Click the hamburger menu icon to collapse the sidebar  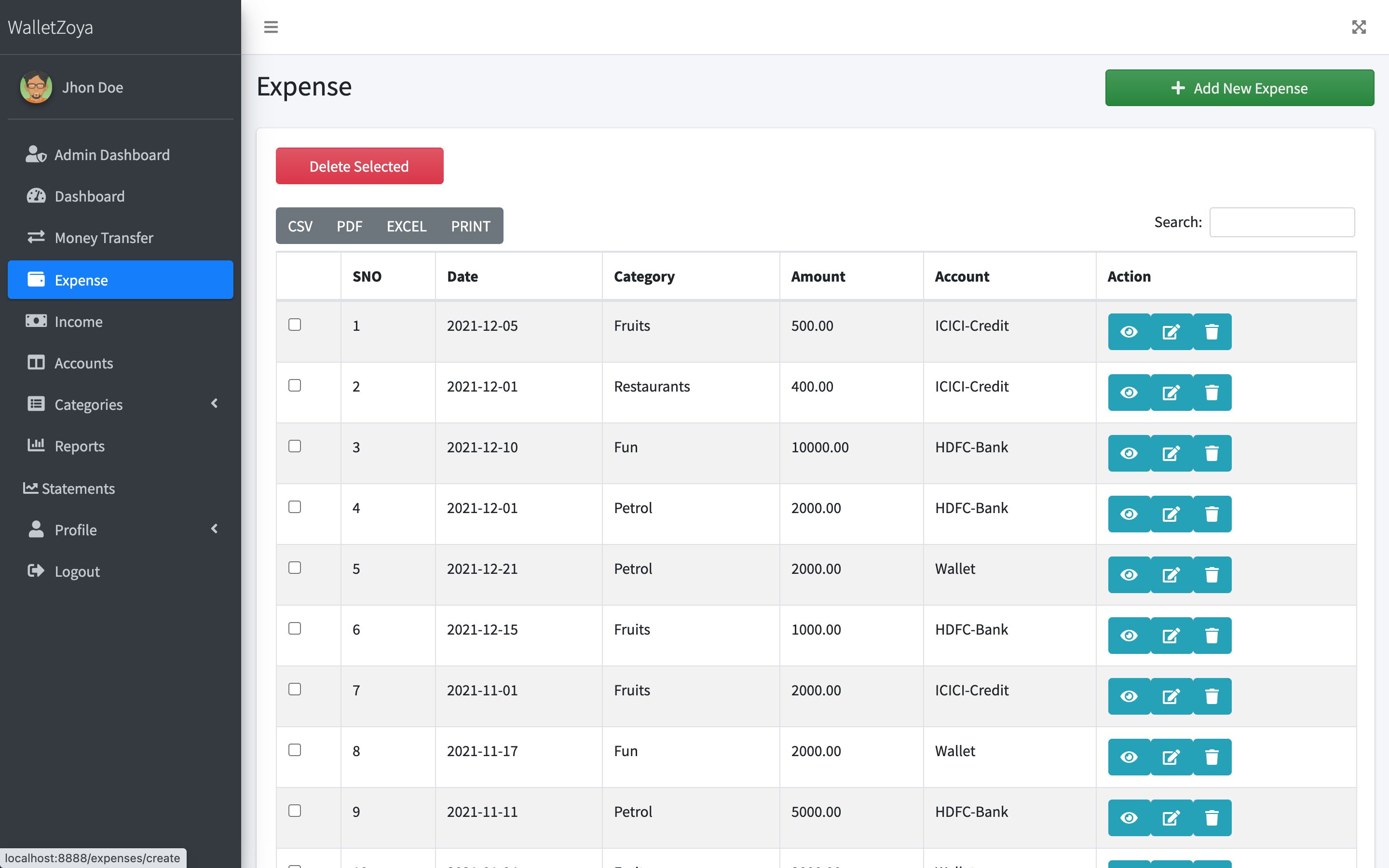pyautogui.click(x=271, y=27)
